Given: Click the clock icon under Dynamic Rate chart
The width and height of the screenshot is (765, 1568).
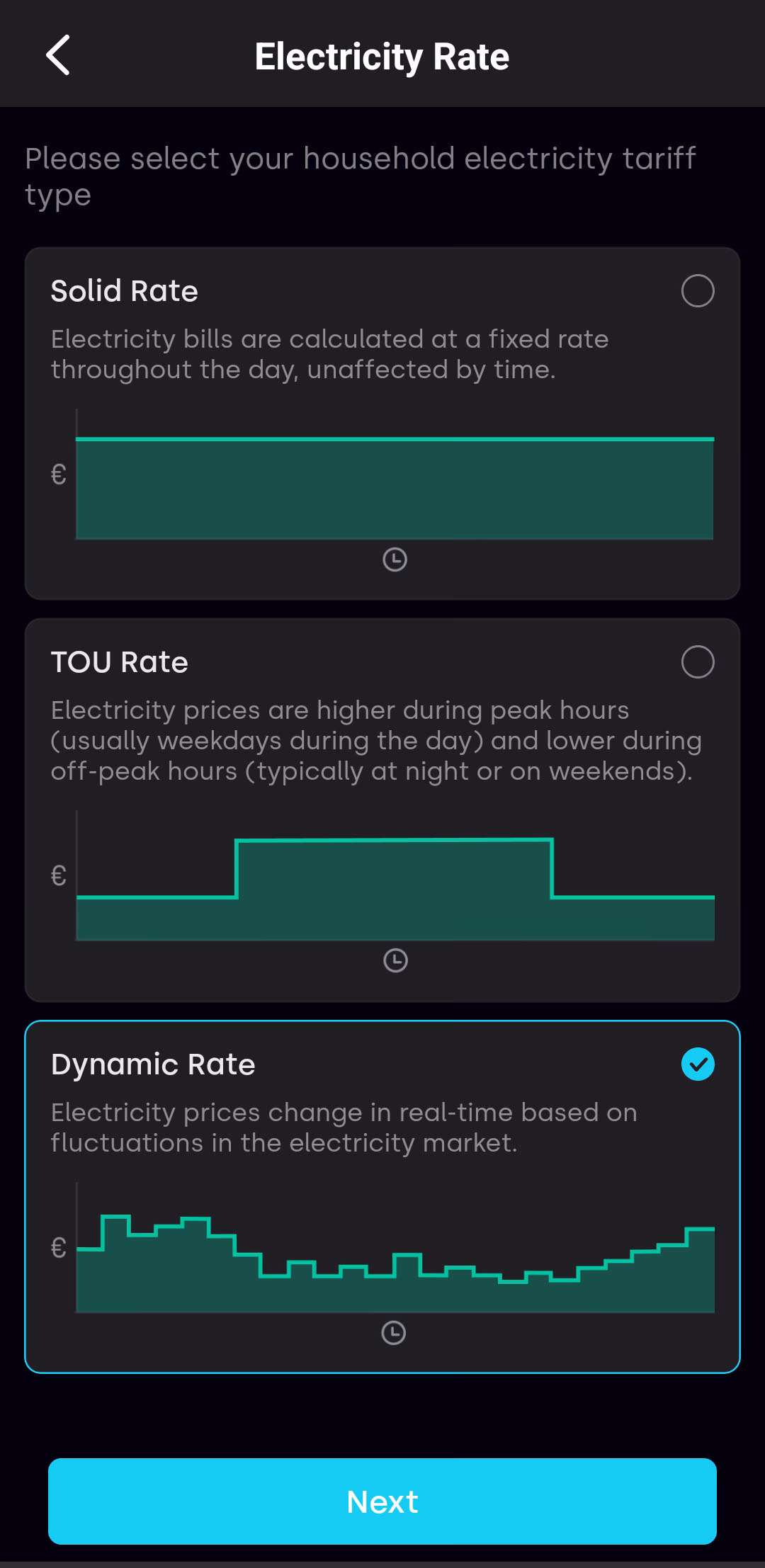Looking at the screenshot, I should point(394,1333).
